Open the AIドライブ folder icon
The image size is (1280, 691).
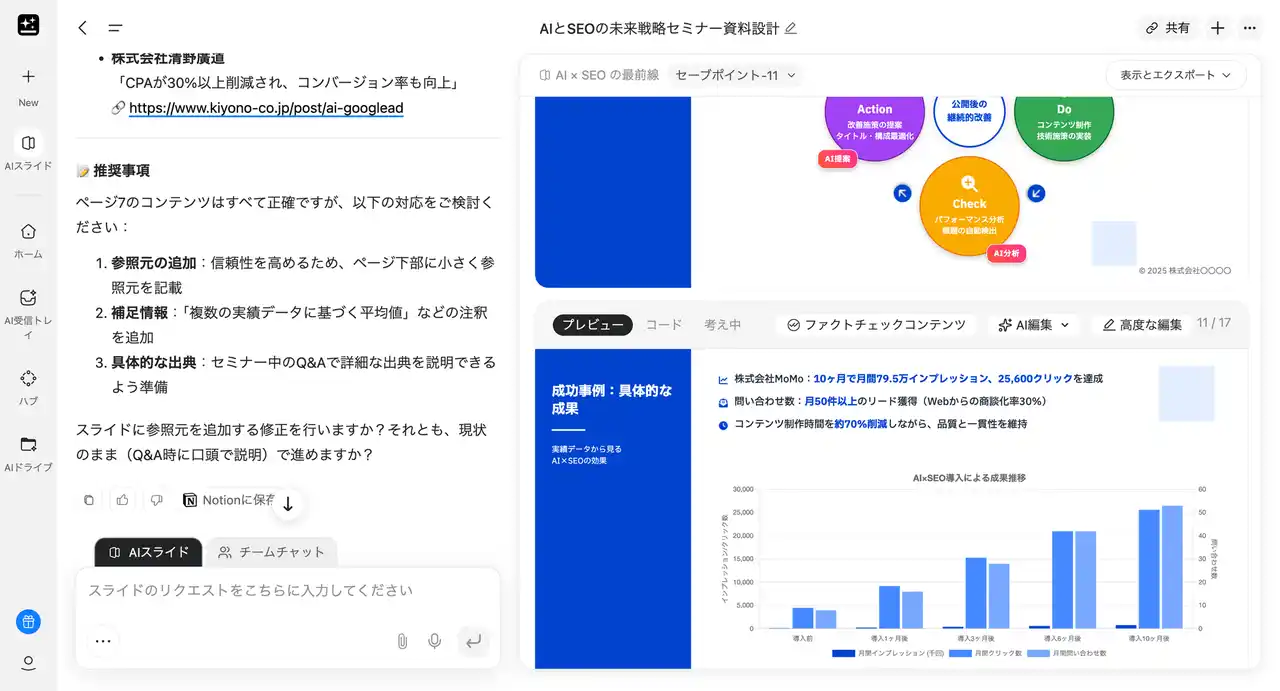pos(28,444)
